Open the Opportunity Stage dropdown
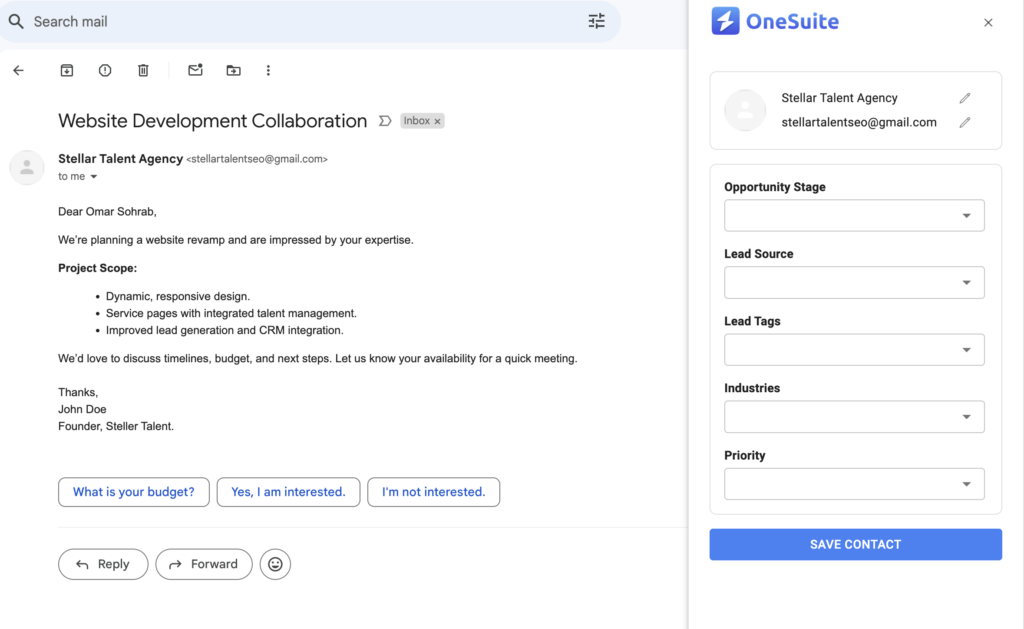1024x629 pixels. point(967,215)
